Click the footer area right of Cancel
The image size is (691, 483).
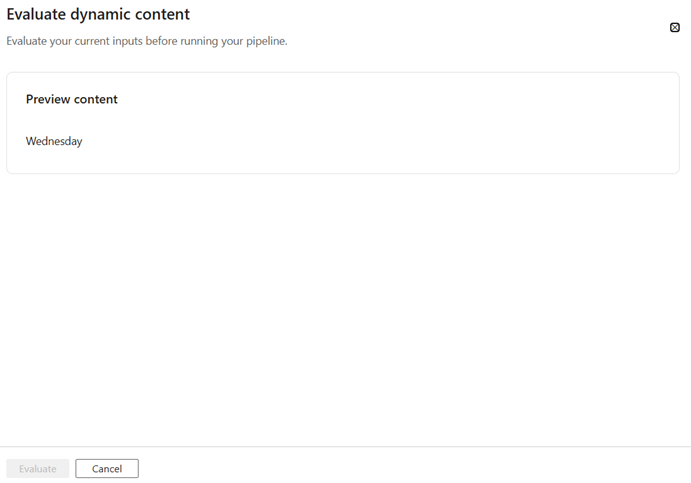[400, 468]
